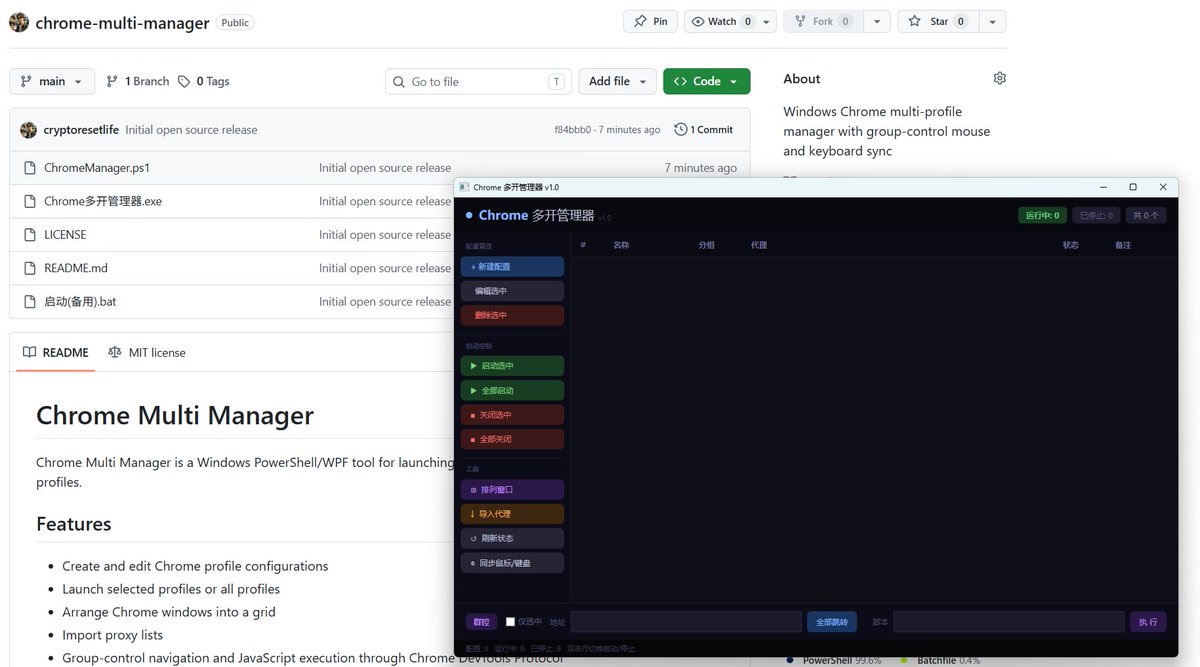This screenshot has height=667, width=1200.
Task: Click the Go to file search field
Action: coord(478,81)
